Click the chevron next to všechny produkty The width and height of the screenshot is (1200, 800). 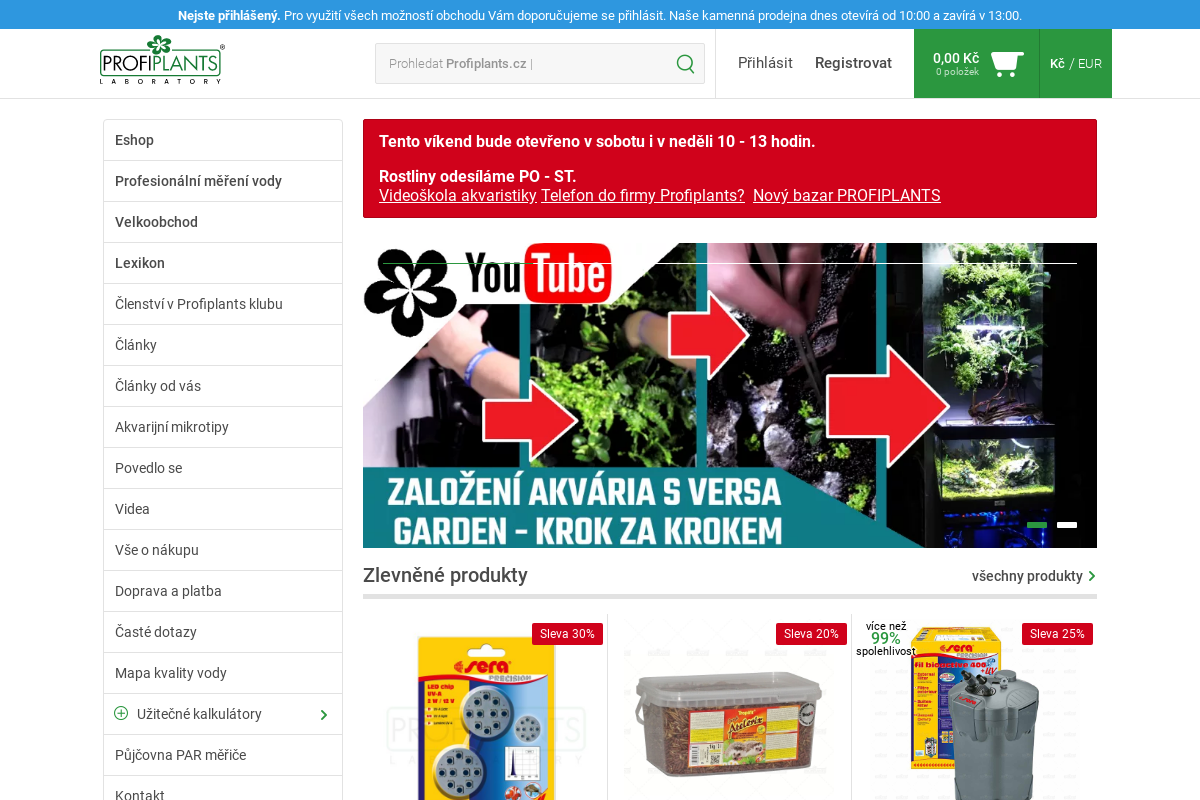pos(1093,576)
